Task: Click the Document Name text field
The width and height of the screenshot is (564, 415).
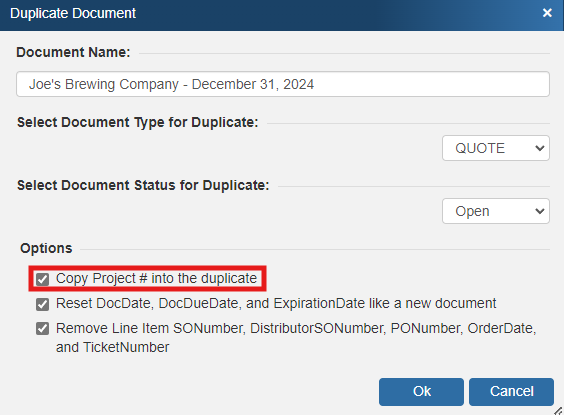Action: coord(283,84)
